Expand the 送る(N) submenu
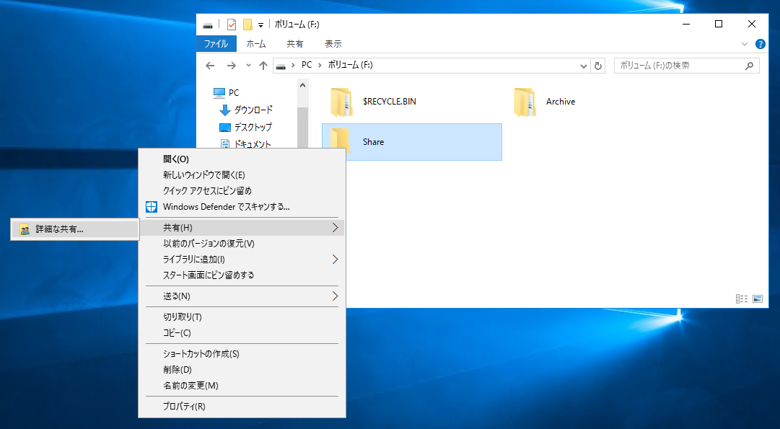The width and height of the screenshot is (780, 429). 242,296
